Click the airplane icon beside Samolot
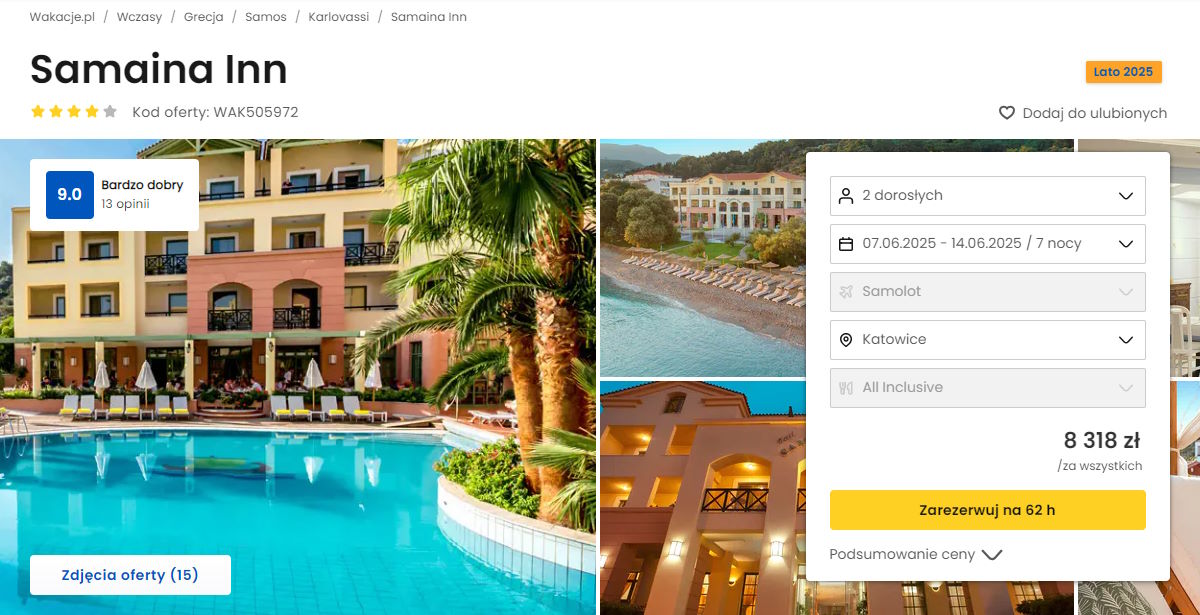 click(846, 292)
